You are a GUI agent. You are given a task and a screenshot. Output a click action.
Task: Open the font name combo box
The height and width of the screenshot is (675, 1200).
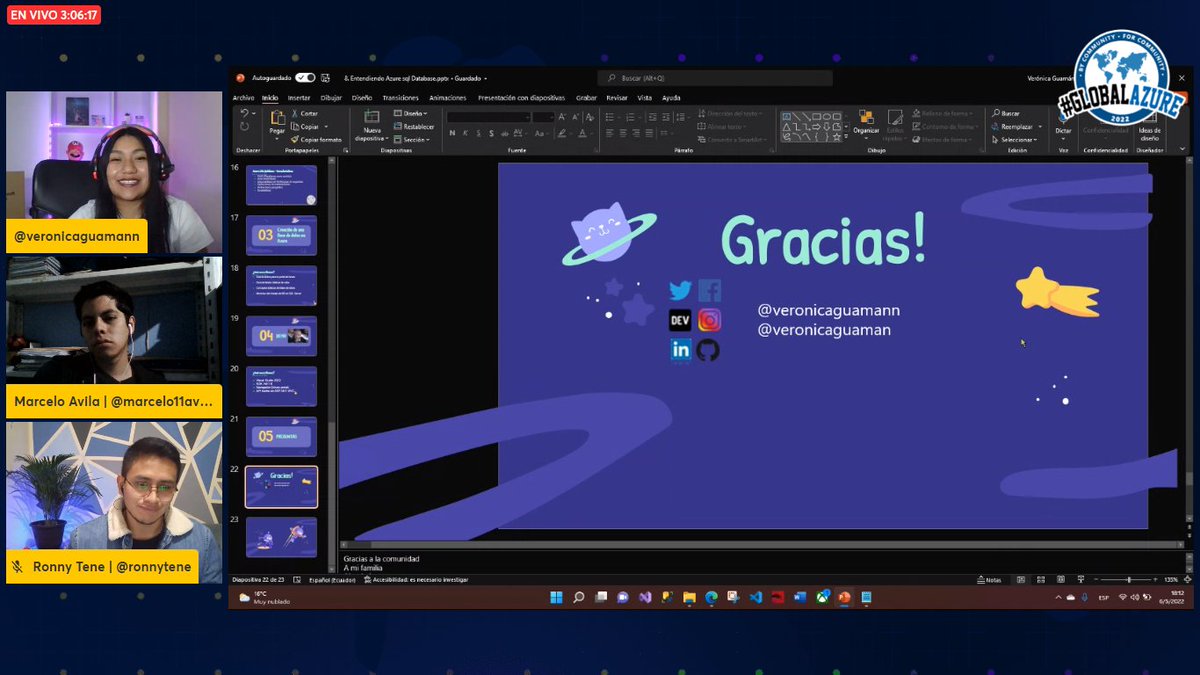coord(488,117)
